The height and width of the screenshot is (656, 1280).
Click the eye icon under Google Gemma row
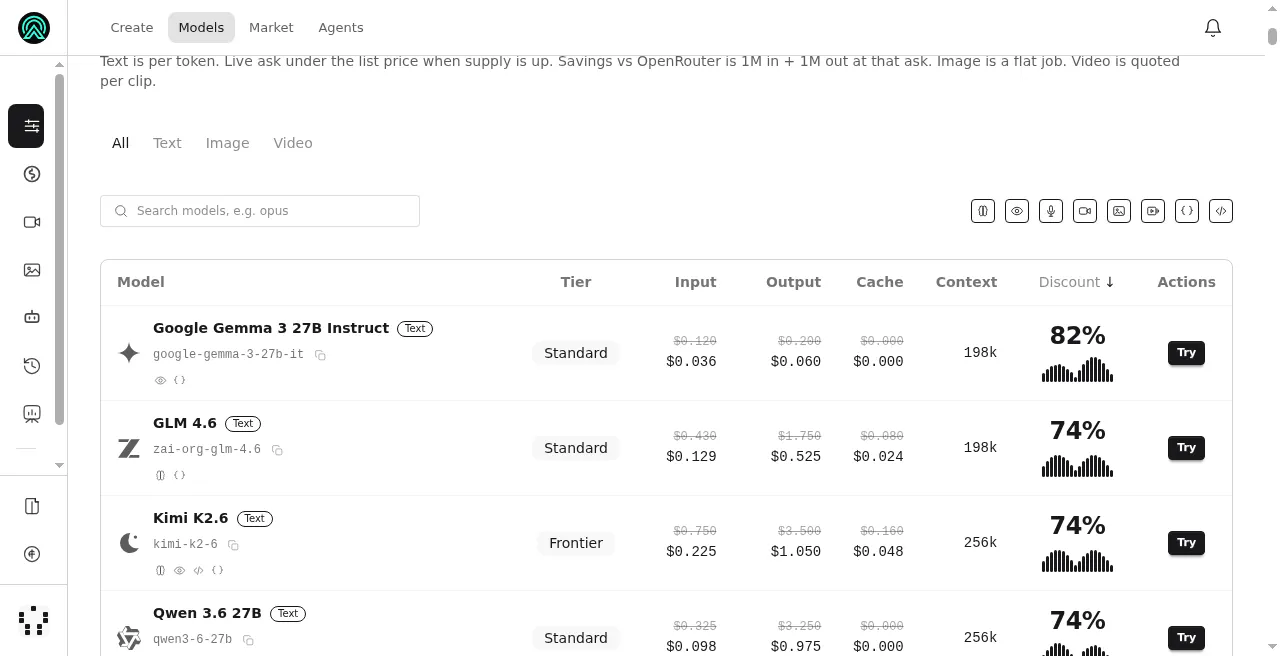tap(160, 380)
